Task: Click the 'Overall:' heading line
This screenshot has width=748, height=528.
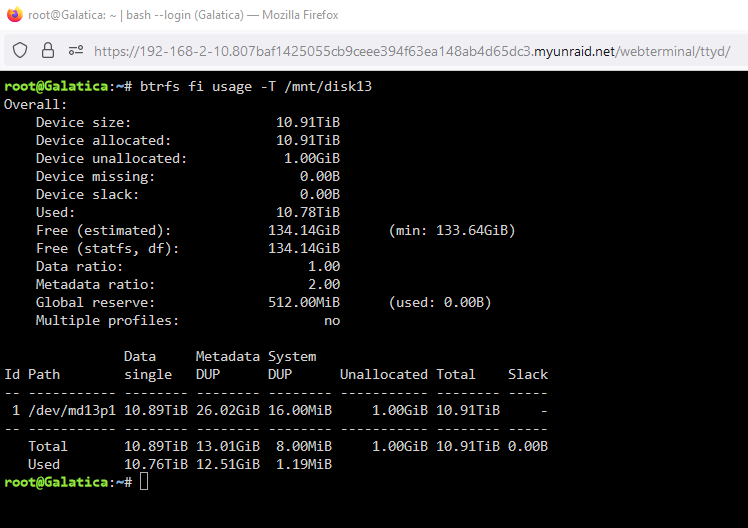Action: (x=36, y=104)
